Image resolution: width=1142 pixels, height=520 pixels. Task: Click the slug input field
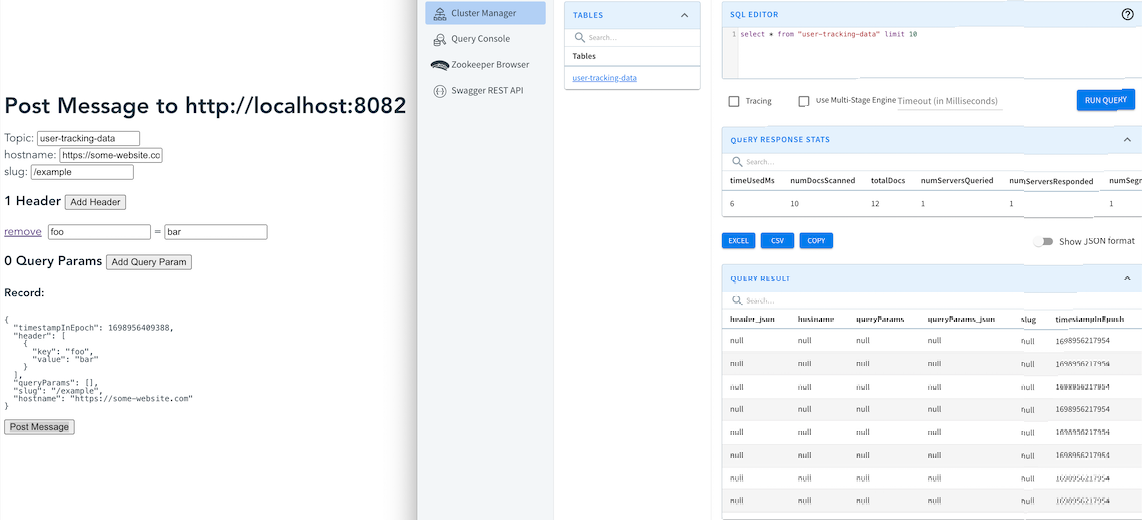point(82,172)
